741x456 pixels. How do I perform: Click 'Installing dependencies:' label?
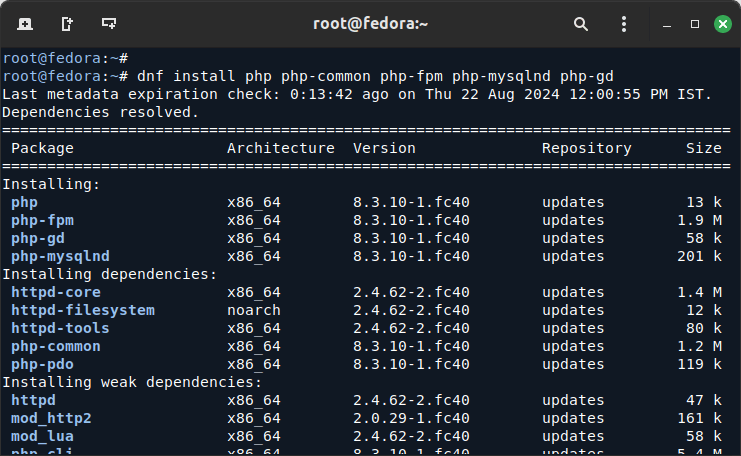click(x=110, y=274)
